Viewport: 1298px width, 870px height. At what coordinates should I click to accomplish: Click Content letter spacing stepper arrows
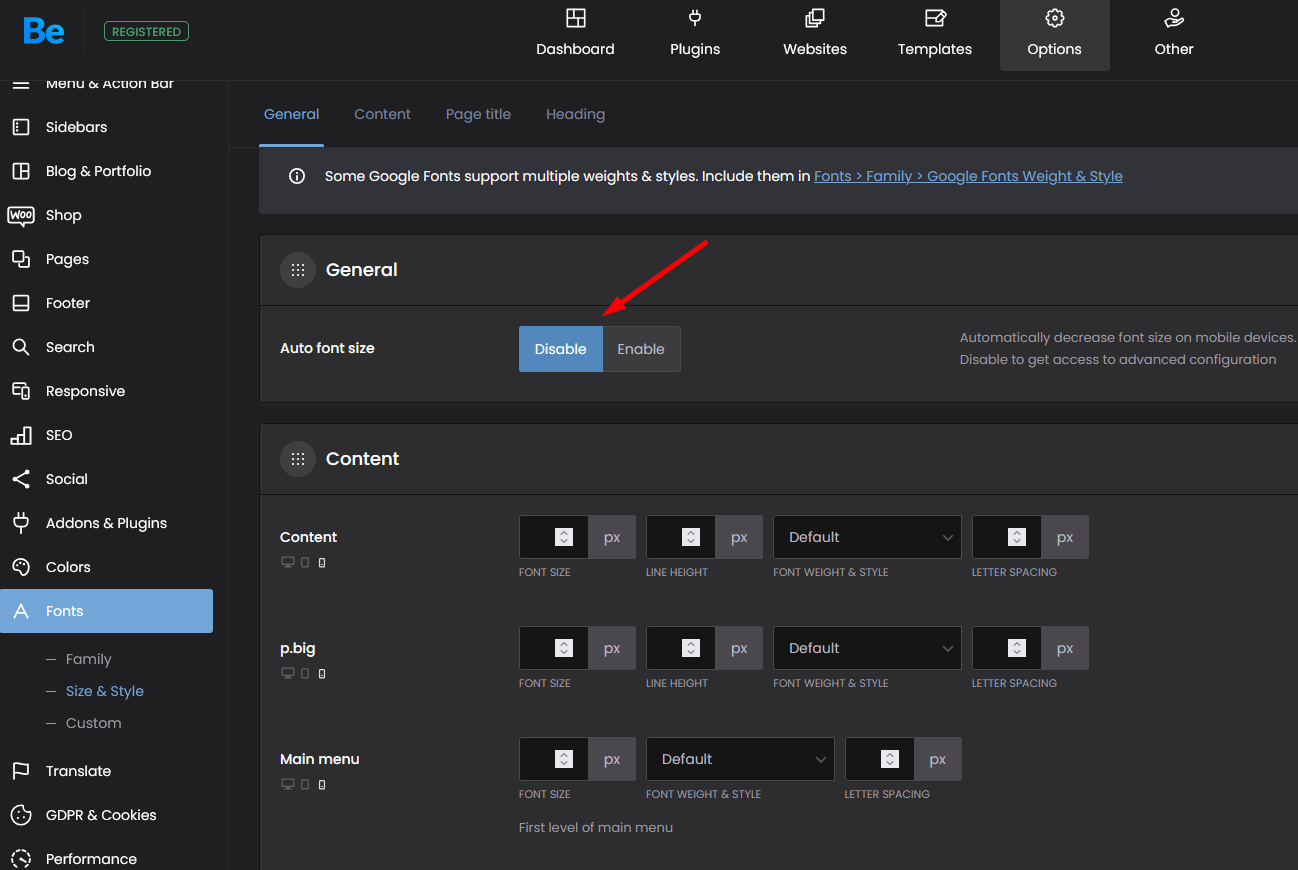click(x=1017, y=537)
